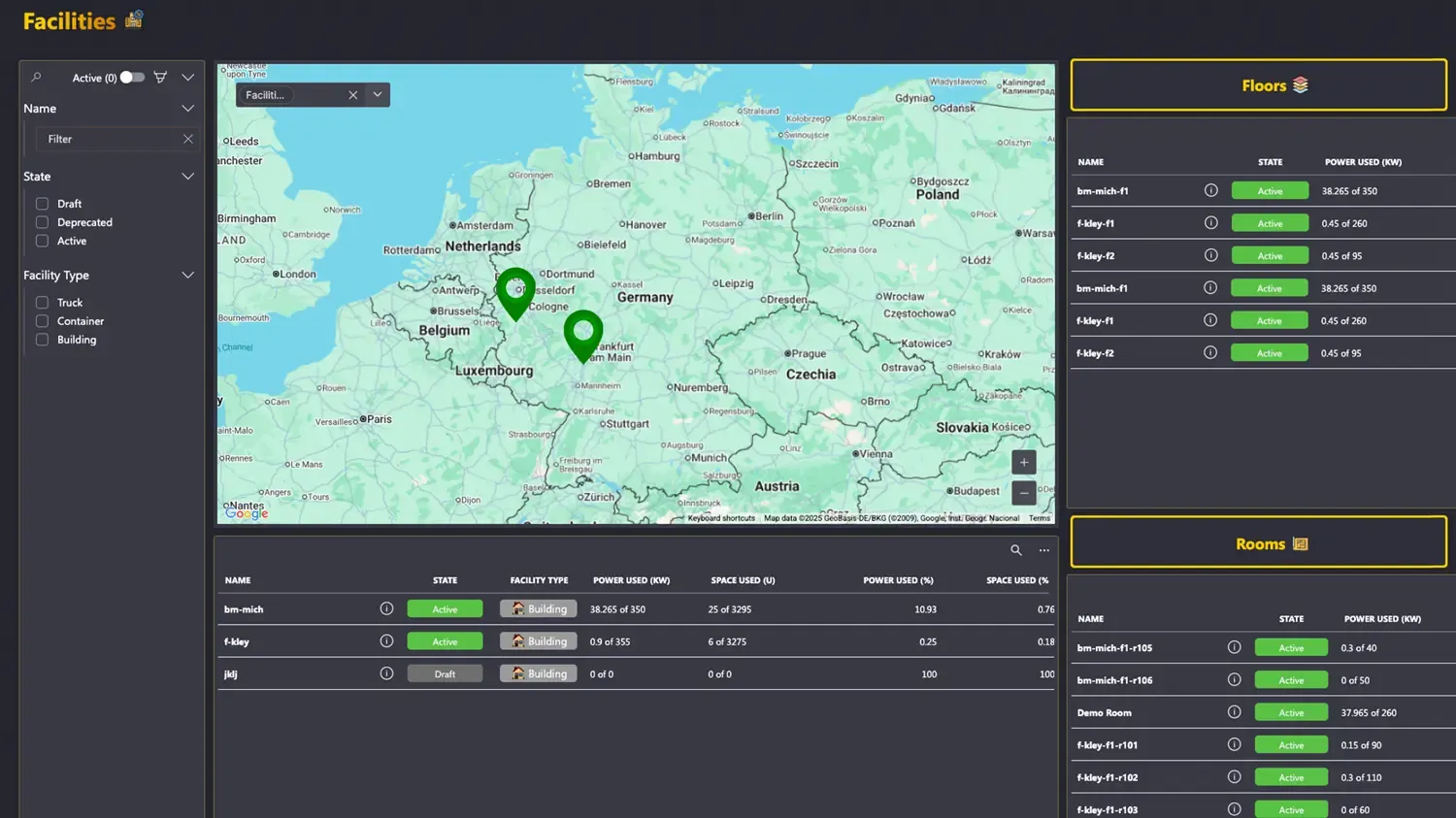The height and width of the screenshot is (818, 1456).
Task: Select the f-kley facility name
Action: point(237,641)
